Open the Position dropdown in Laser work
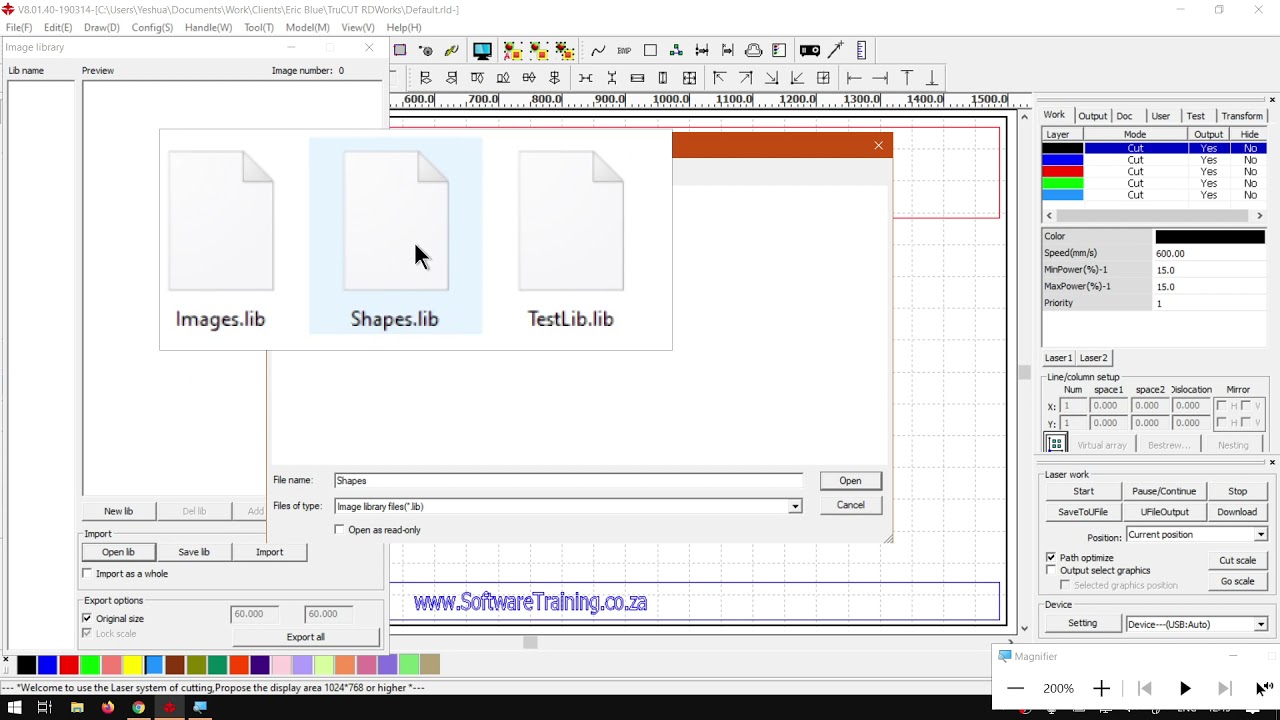1280x720 pixels. pyautogui.click(x=1260, y=535)
